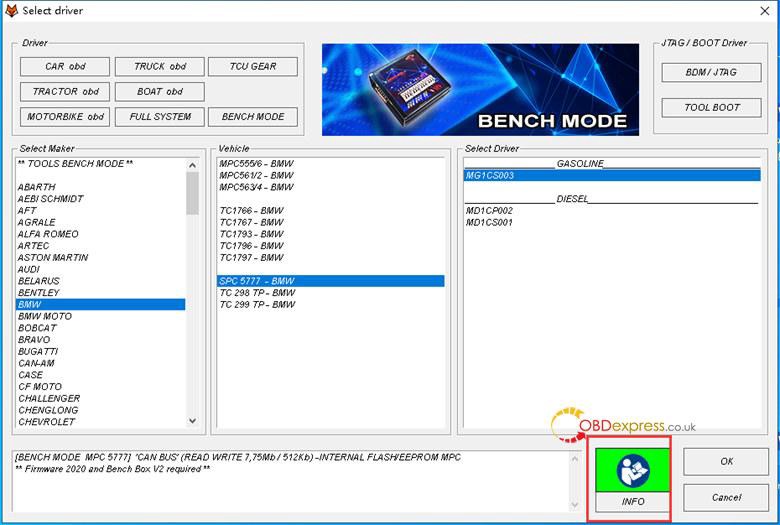
Task: Select MD1CS001 diesel driver
Action: click(x=612, y=222)
